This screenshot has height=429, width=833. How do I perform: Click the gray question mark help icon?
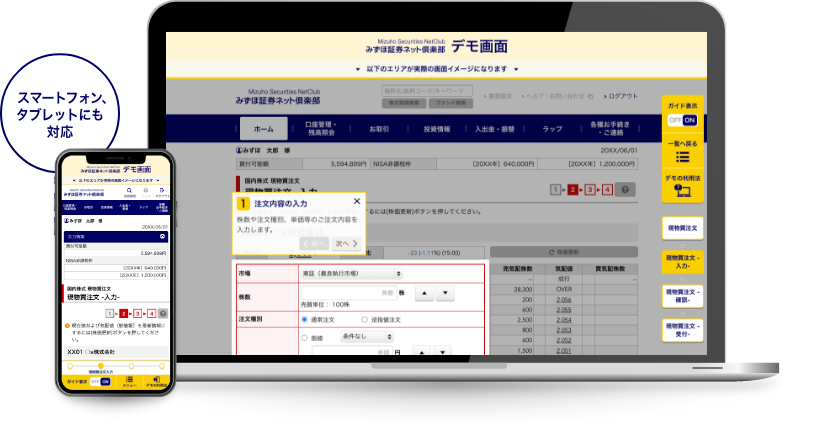[625, 190]
